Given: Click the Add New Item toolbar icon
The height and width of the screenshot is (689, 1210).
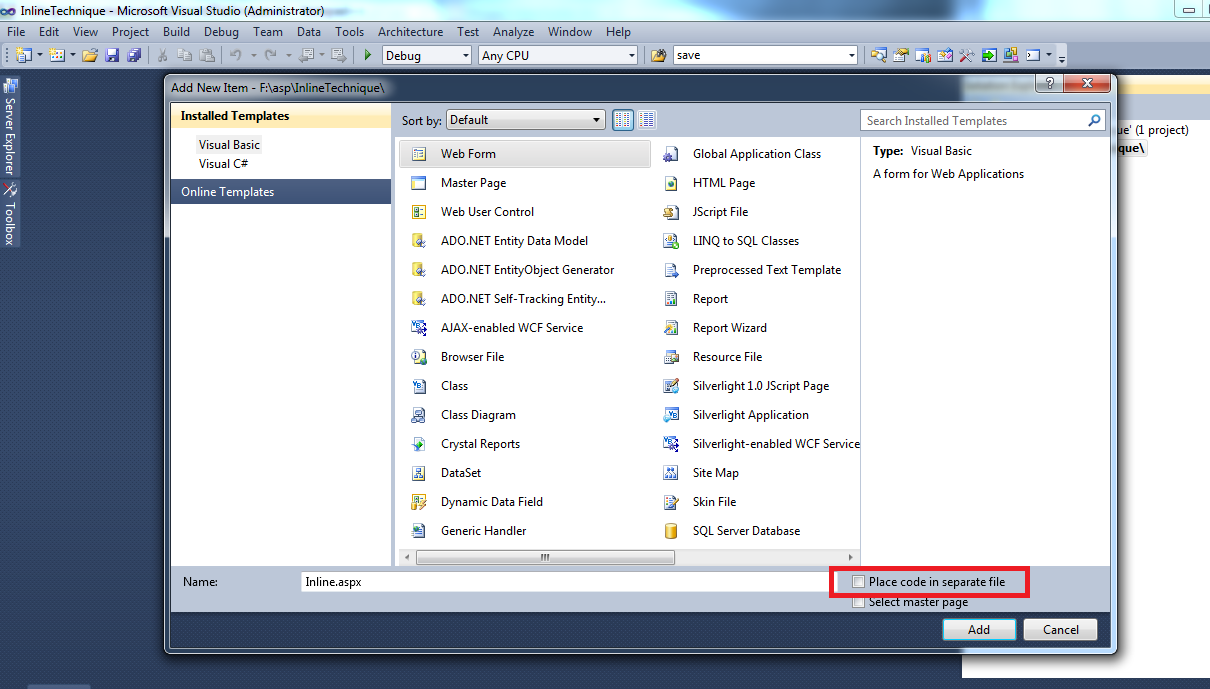Looking at the screenshot, I should pyautogui.click(x=56, y=55).
